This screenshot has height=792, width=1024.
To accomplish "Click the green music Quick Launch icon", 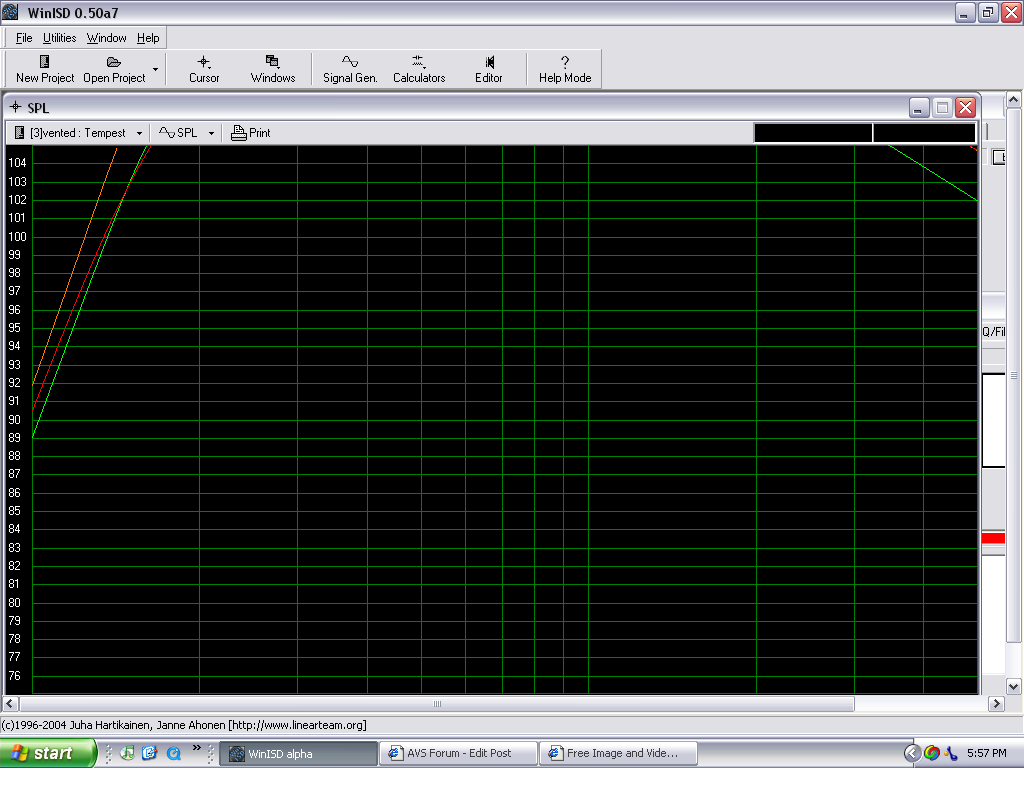I will 128,753.
